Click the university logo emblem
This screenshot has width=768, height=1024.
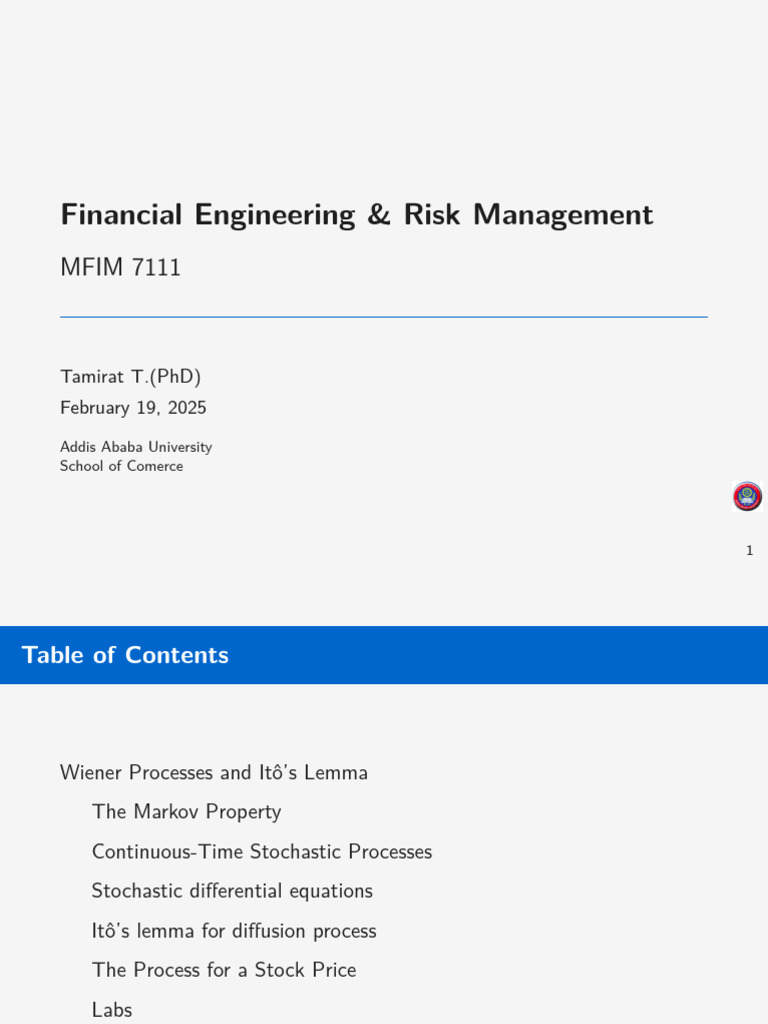(x=747, y=496)
